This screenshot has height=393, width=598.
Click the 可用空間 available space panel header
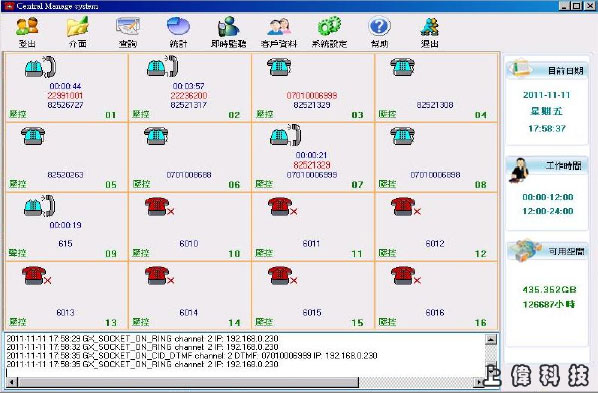[547, 251]
